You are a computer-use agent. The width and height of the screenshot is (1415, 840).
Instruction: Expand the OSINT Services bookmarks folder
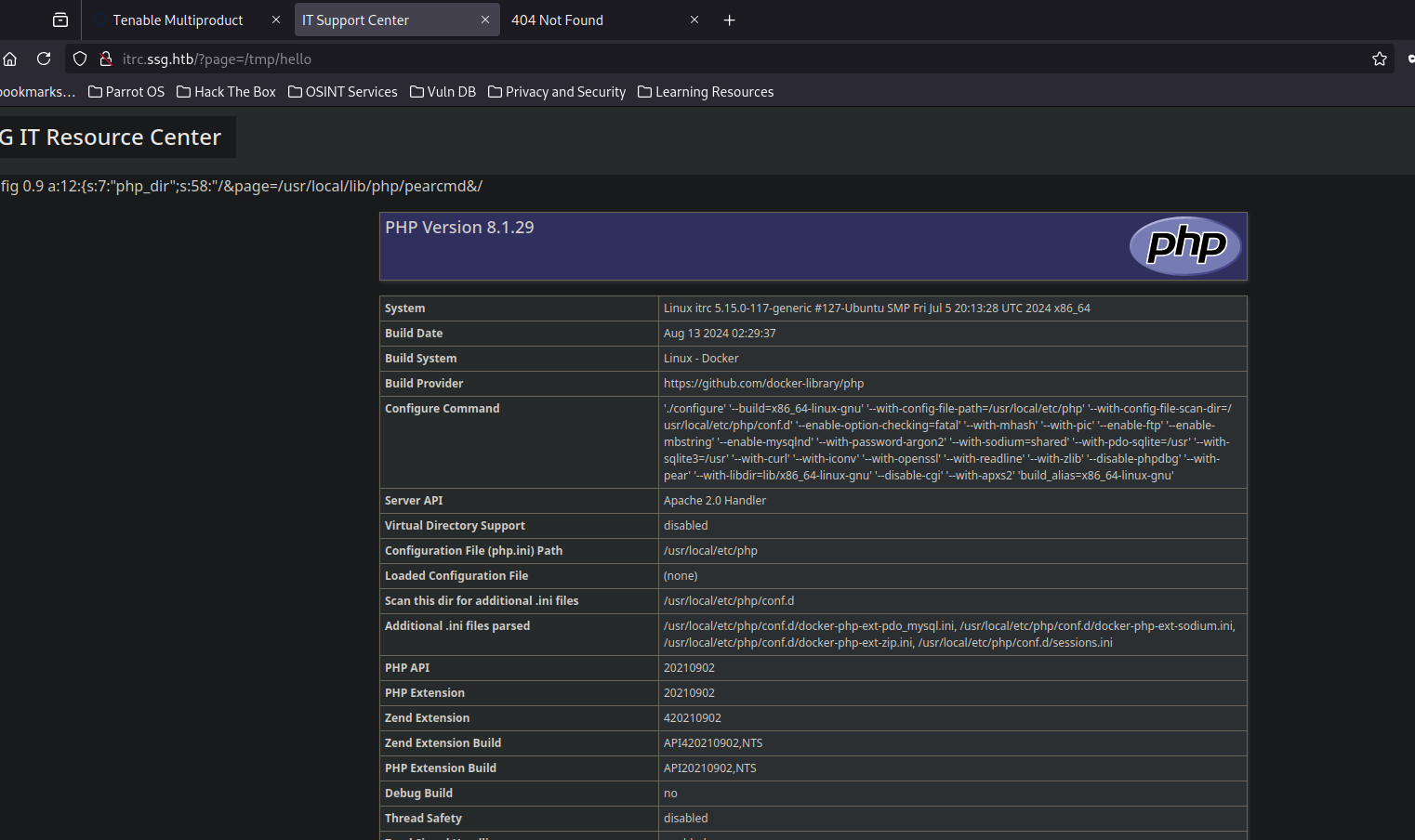(343, 91)
